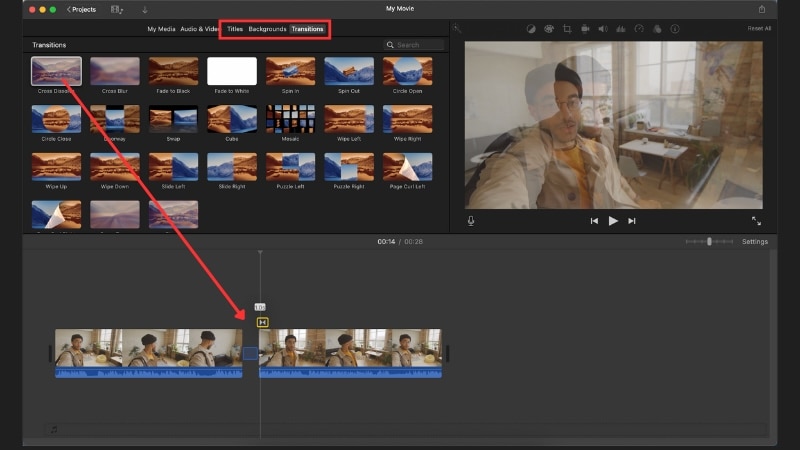Select the Transitions tab
Screen dimensions: 800x450
point(307,29)
